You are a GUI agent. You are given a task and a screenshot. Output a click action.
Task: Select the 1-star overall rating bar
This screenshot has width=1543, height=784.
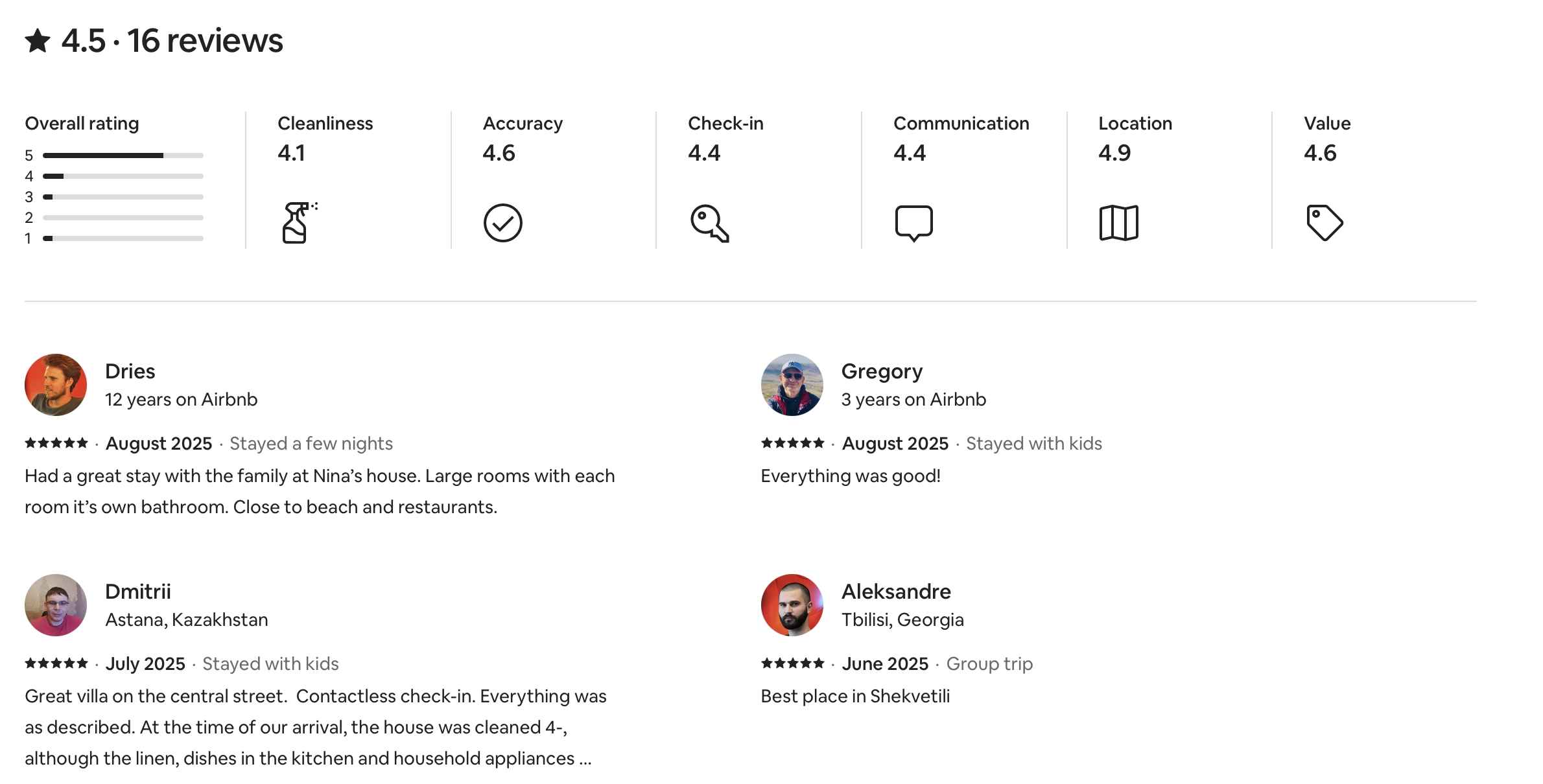[123, 238]
